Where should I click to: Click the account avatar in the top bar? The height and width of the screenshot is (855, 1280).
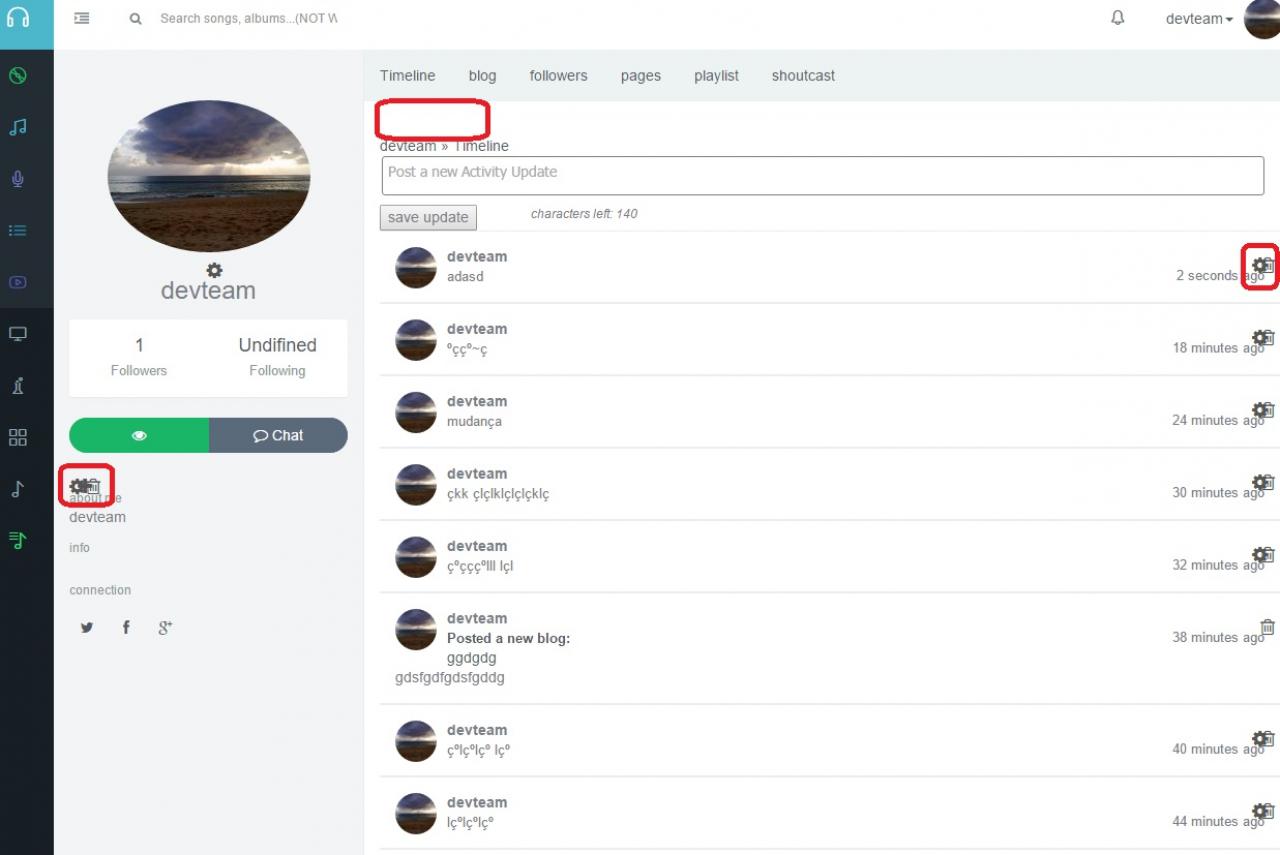(1262, 19)
